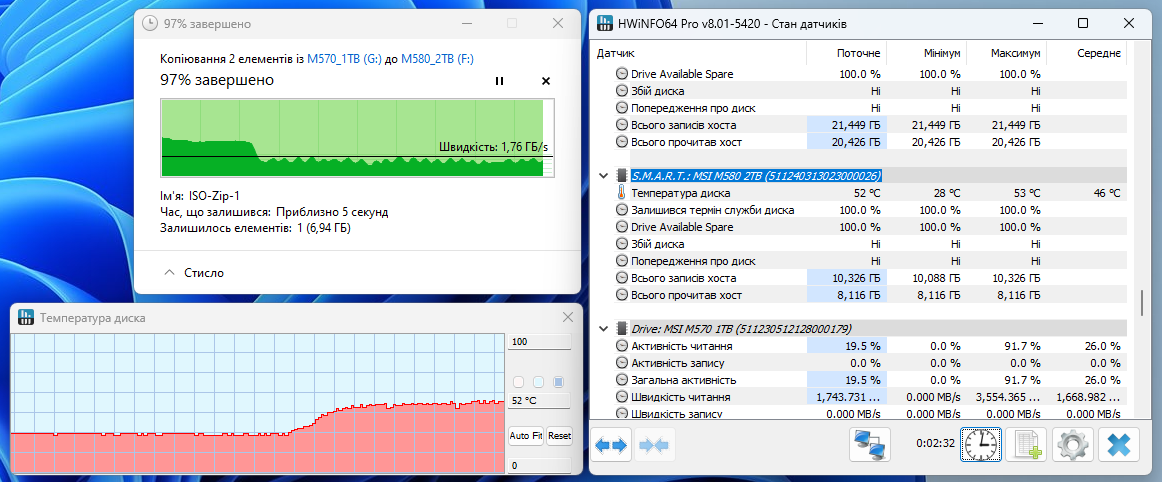Click the 1,743.731 read speed value
This screenshot has height=482, width=1162.
click(849, 397)
